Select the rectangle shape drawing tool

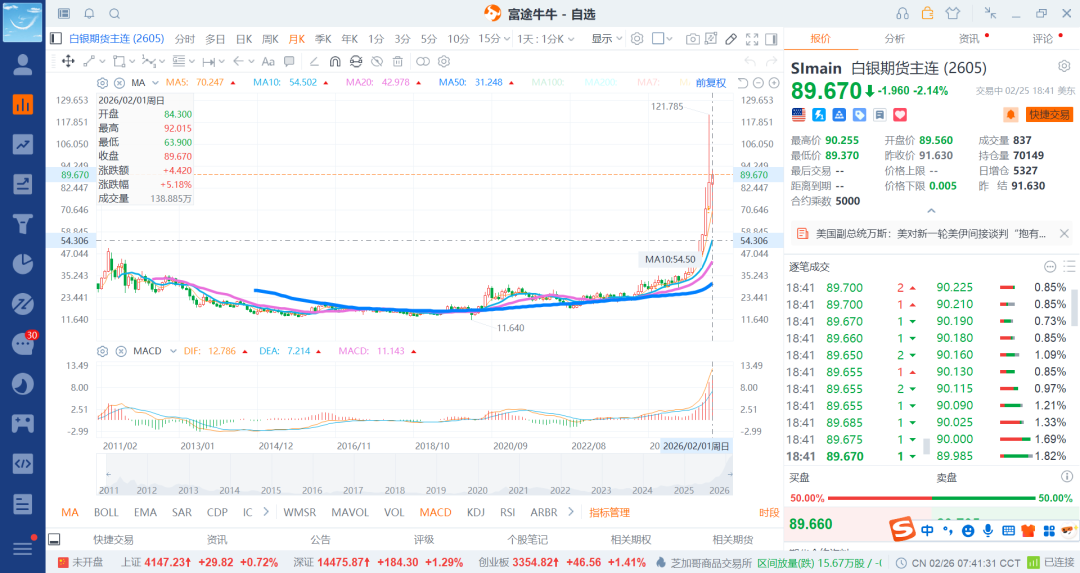[x=118, y=61]
